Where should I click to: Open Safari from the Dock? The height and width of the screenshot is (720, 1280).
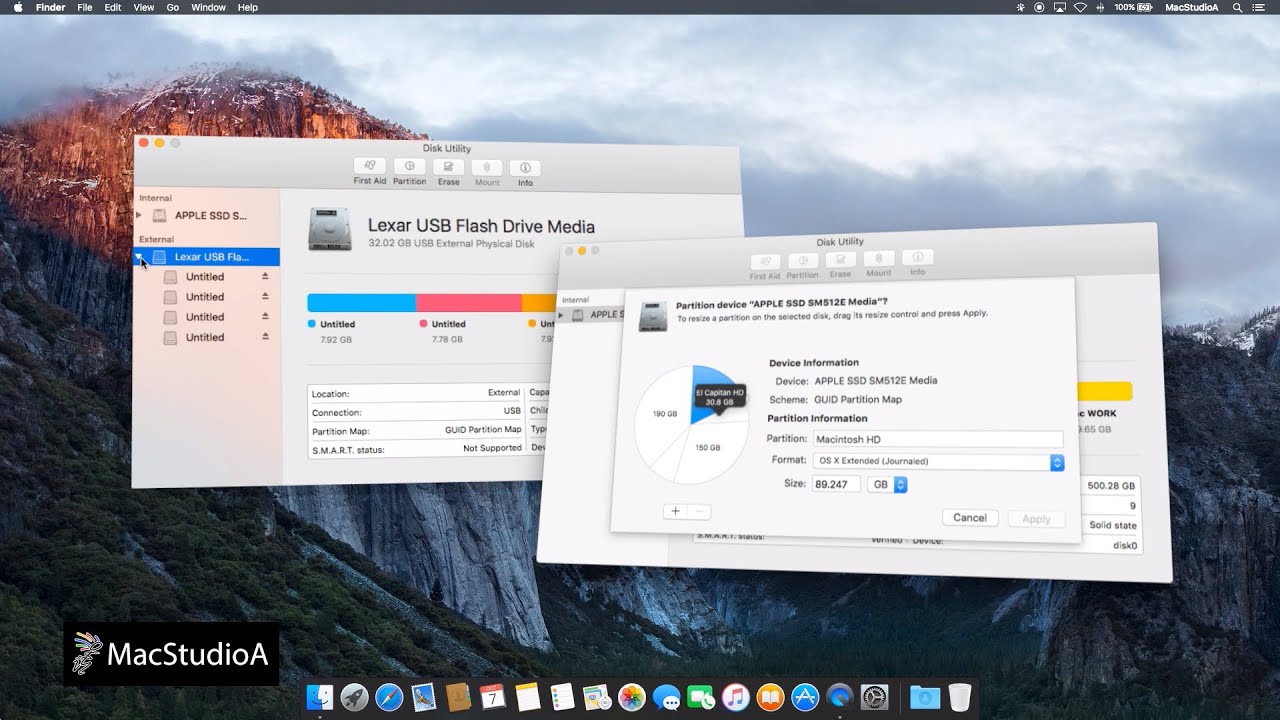coord(389,697)
